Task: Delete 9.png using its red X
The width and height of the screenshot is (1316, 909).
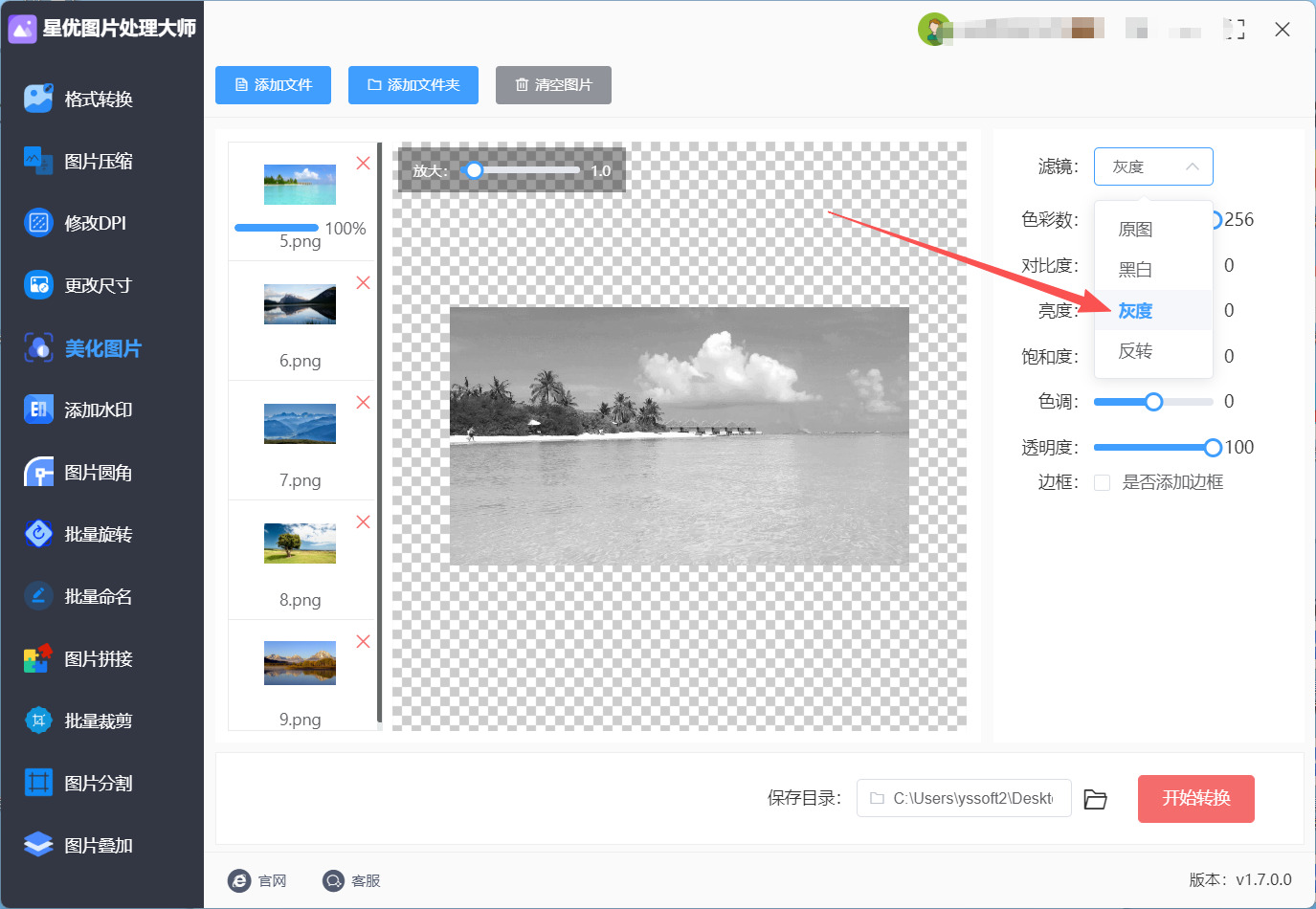Action: (363, 642)
